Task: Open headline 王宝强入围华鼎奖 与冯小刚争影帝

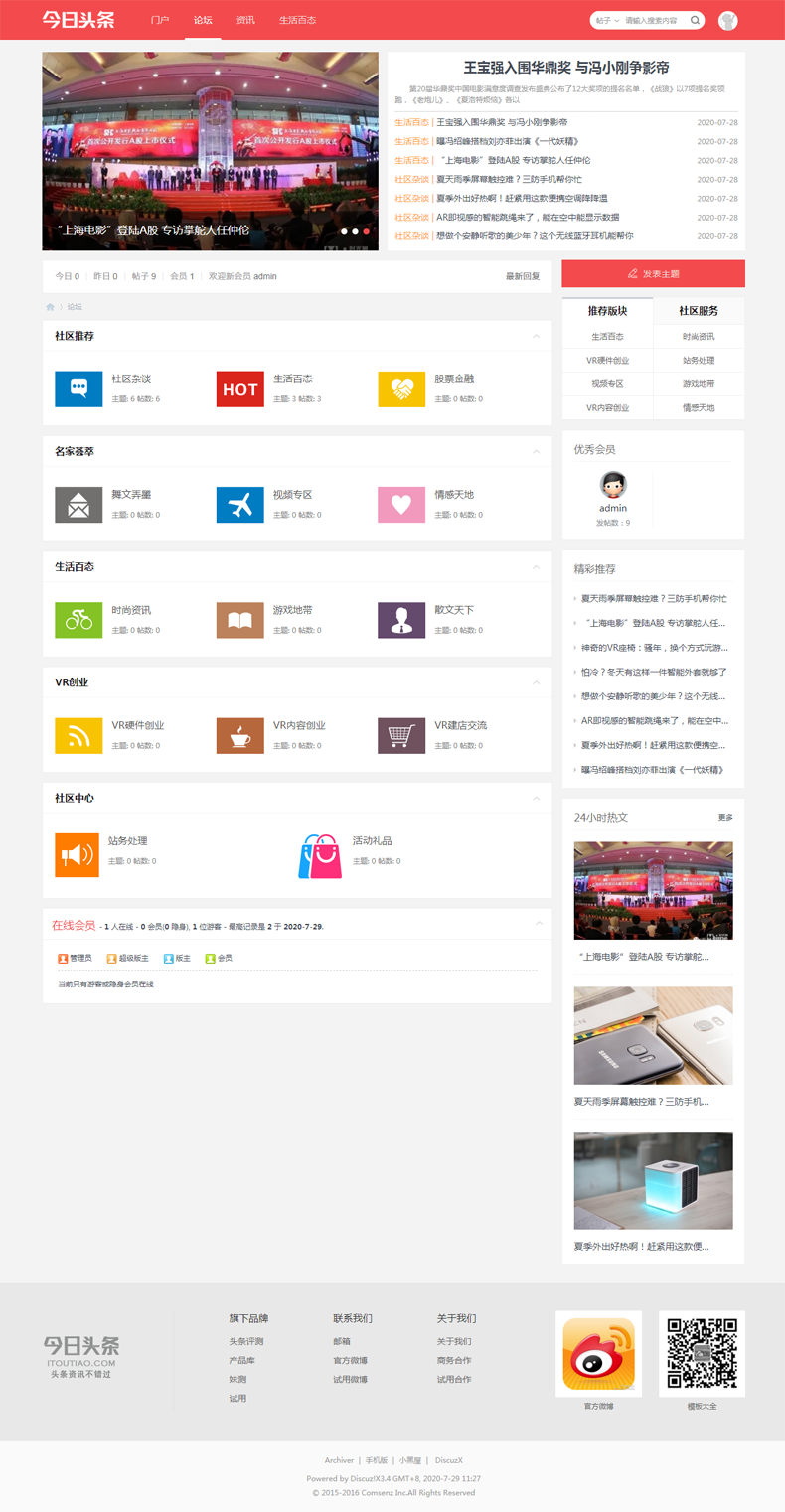Action: click(x=566, y=68)
